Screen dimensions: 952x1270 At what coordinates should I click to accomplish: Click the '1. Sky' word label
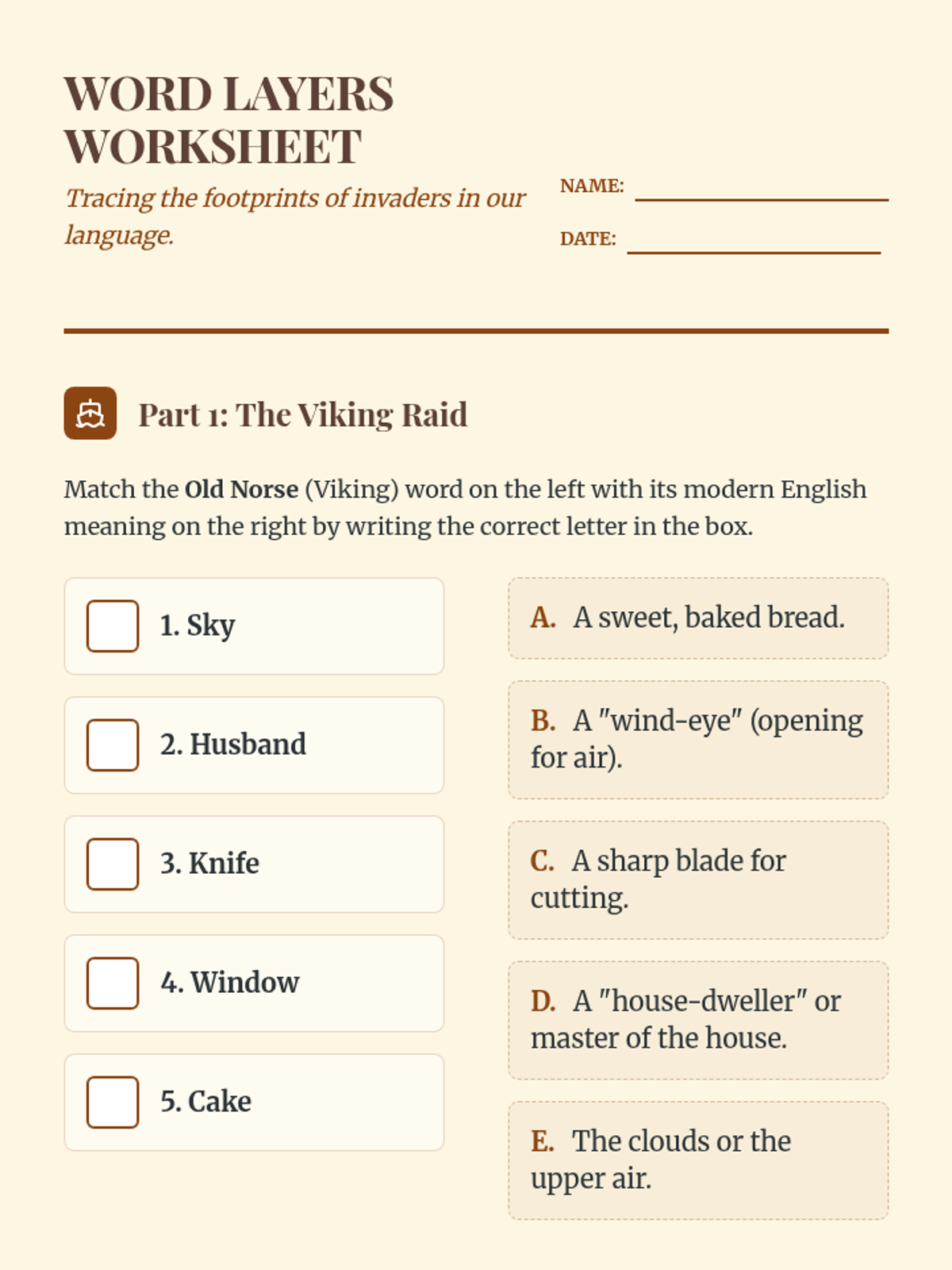pos(198,626)
